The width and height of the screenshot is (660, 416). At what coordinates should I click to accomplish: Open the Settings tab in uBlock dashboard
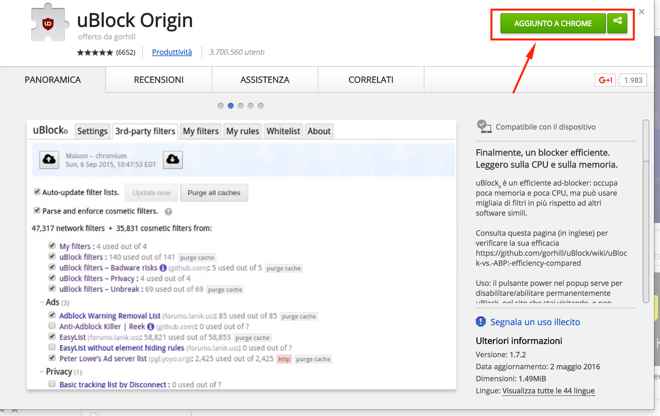point(92,131)
